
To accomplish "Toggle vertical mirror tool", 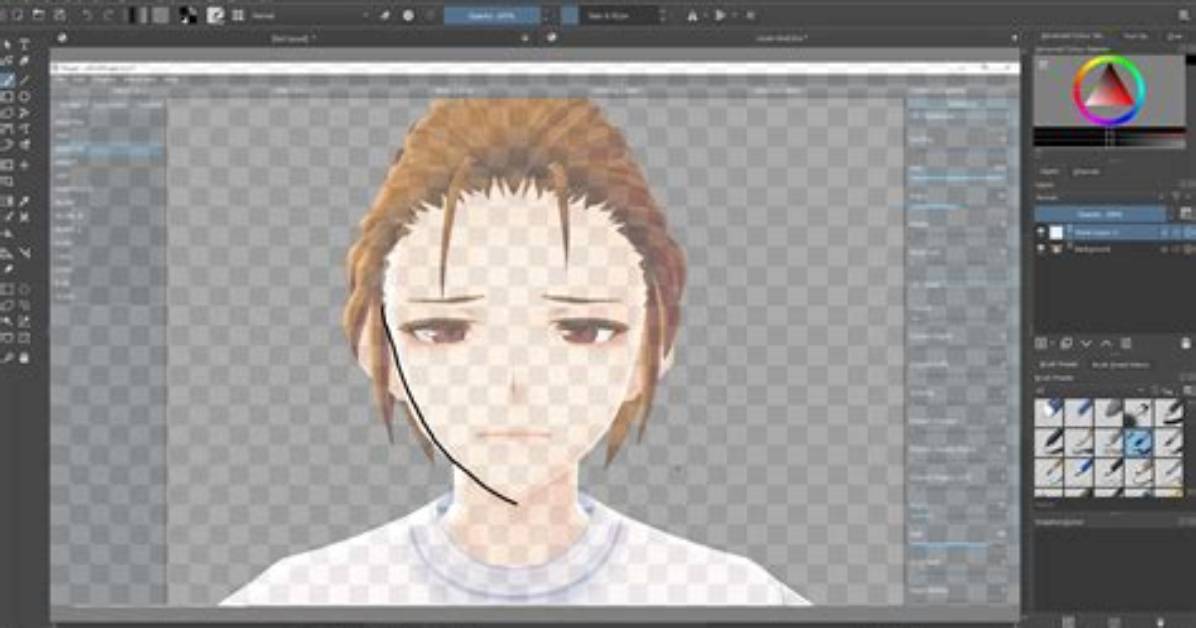I will [720, 14].
